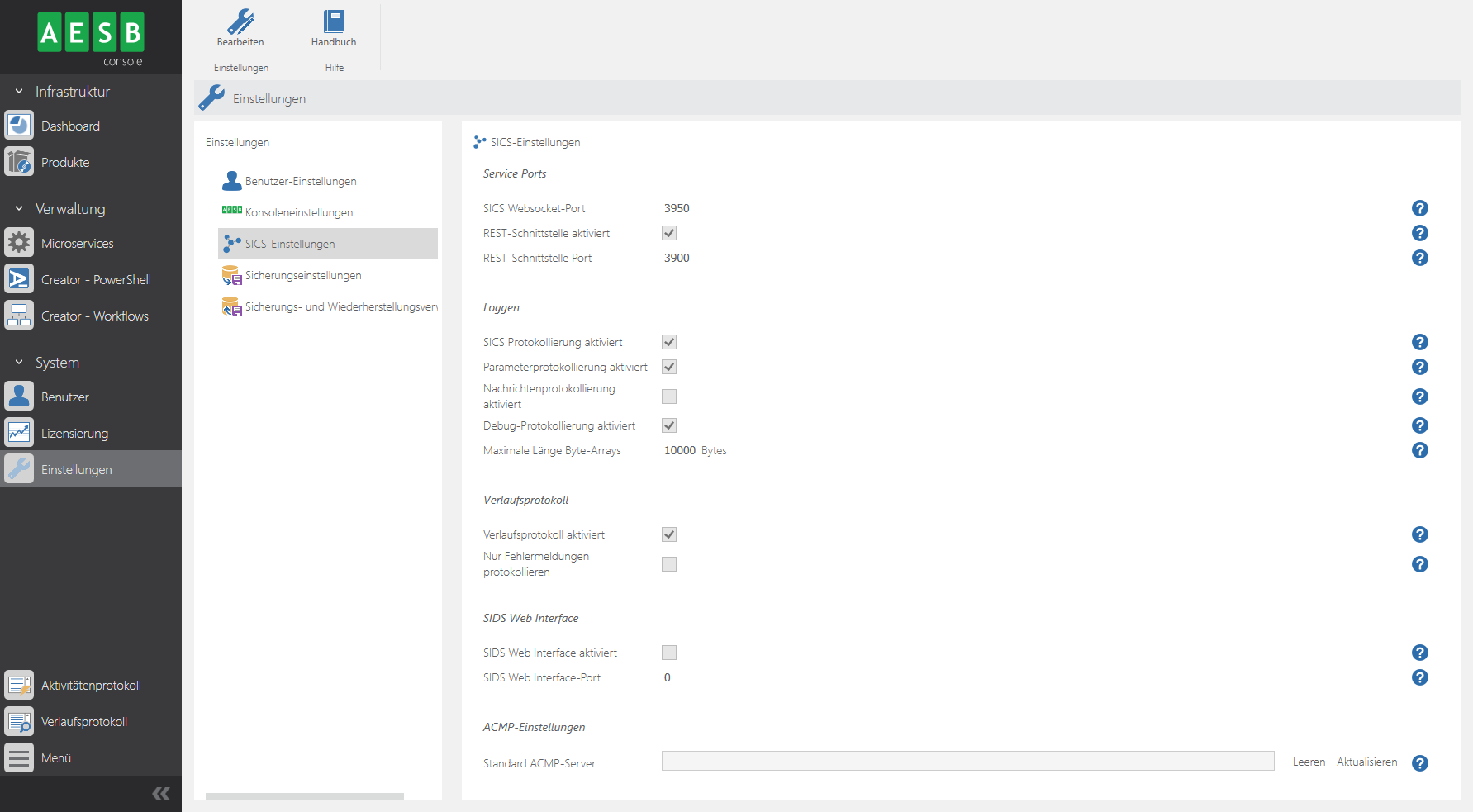Open the Handbuch help book icon
Screen dimensions: 1473x812
coord(334,21)
